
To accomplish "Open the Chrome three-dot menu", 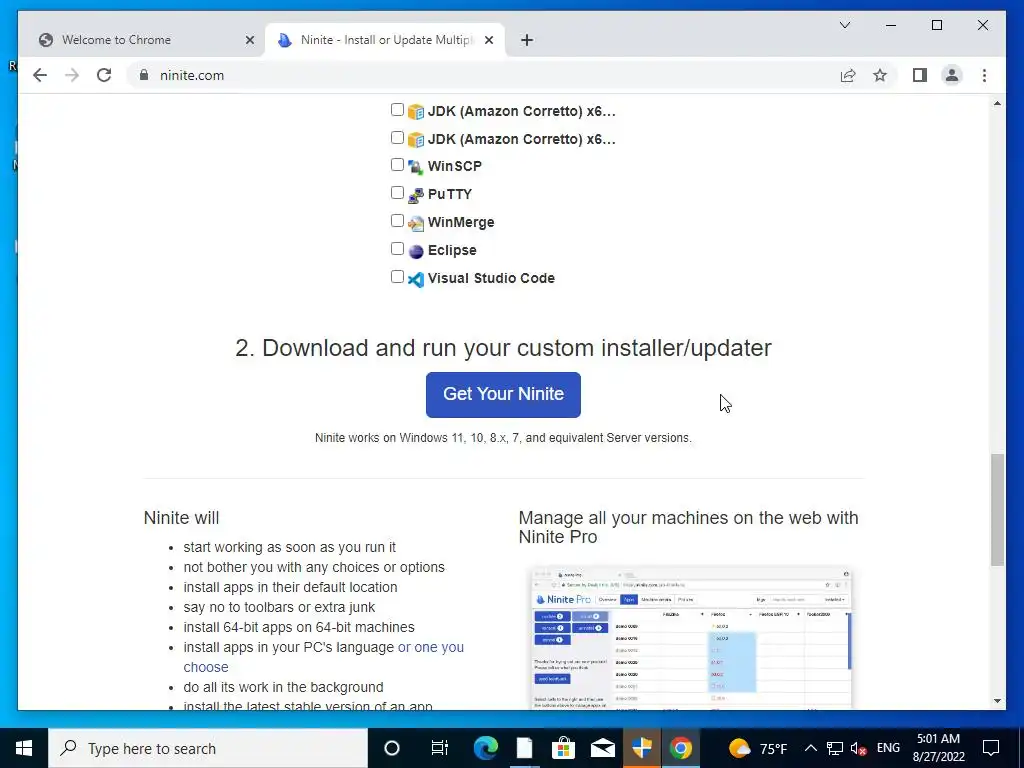I will pos(984,75).
